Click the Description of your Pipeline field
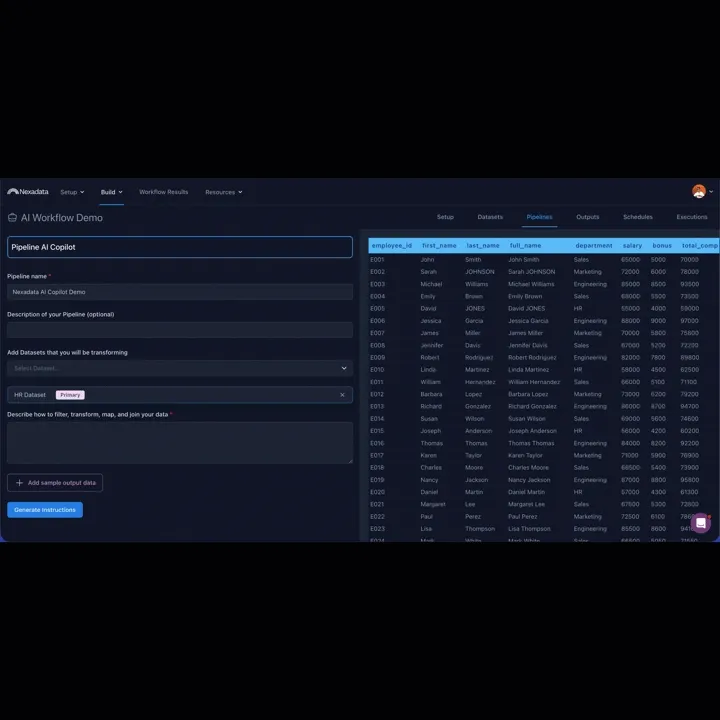Viewport: 720px width, 720px height. coord(180,330)
